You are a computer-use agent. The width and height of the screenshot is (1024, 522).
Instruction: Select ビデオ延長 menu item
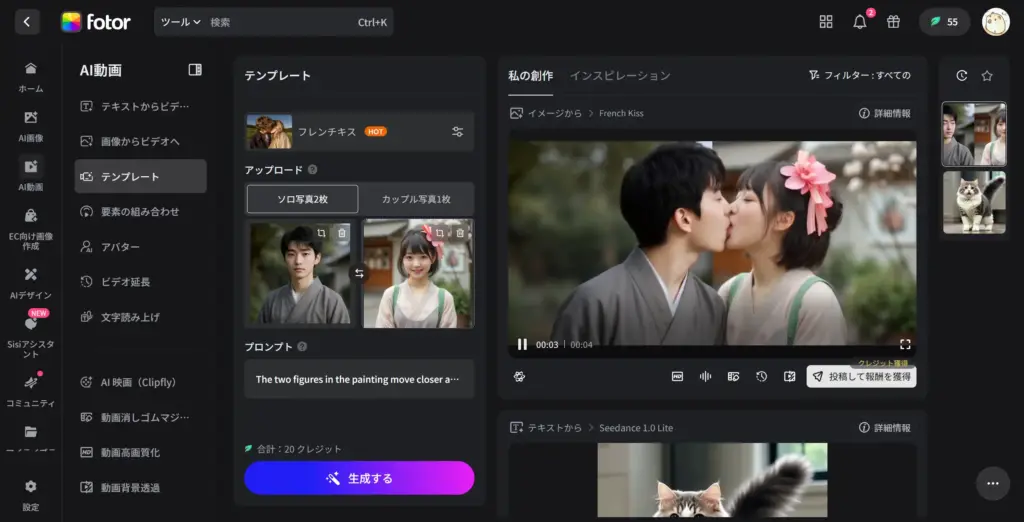point(140,282)
